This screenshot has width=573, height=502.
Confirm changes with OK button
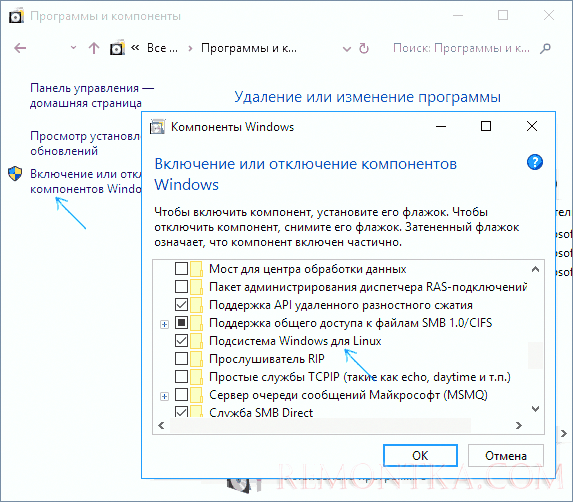point(420,455)
